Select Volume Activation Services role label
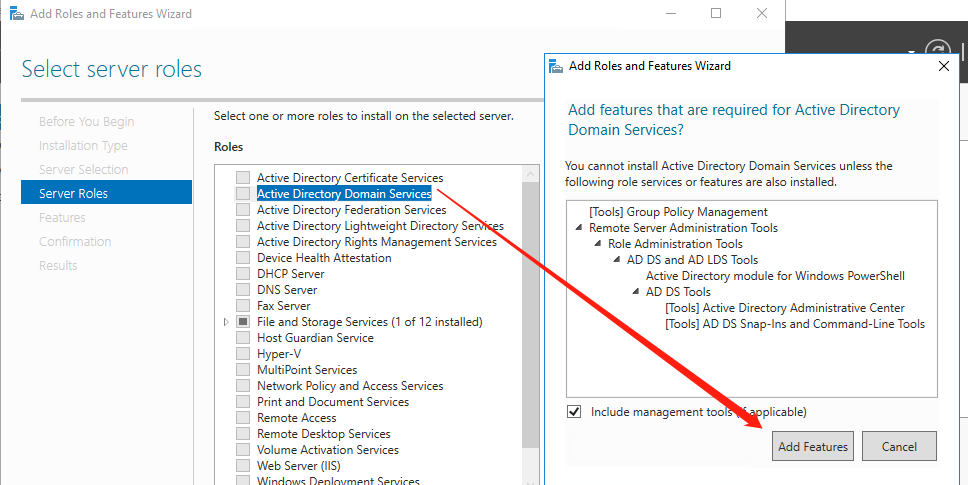This screenshot has height=485, width=968. coord(328,450)
